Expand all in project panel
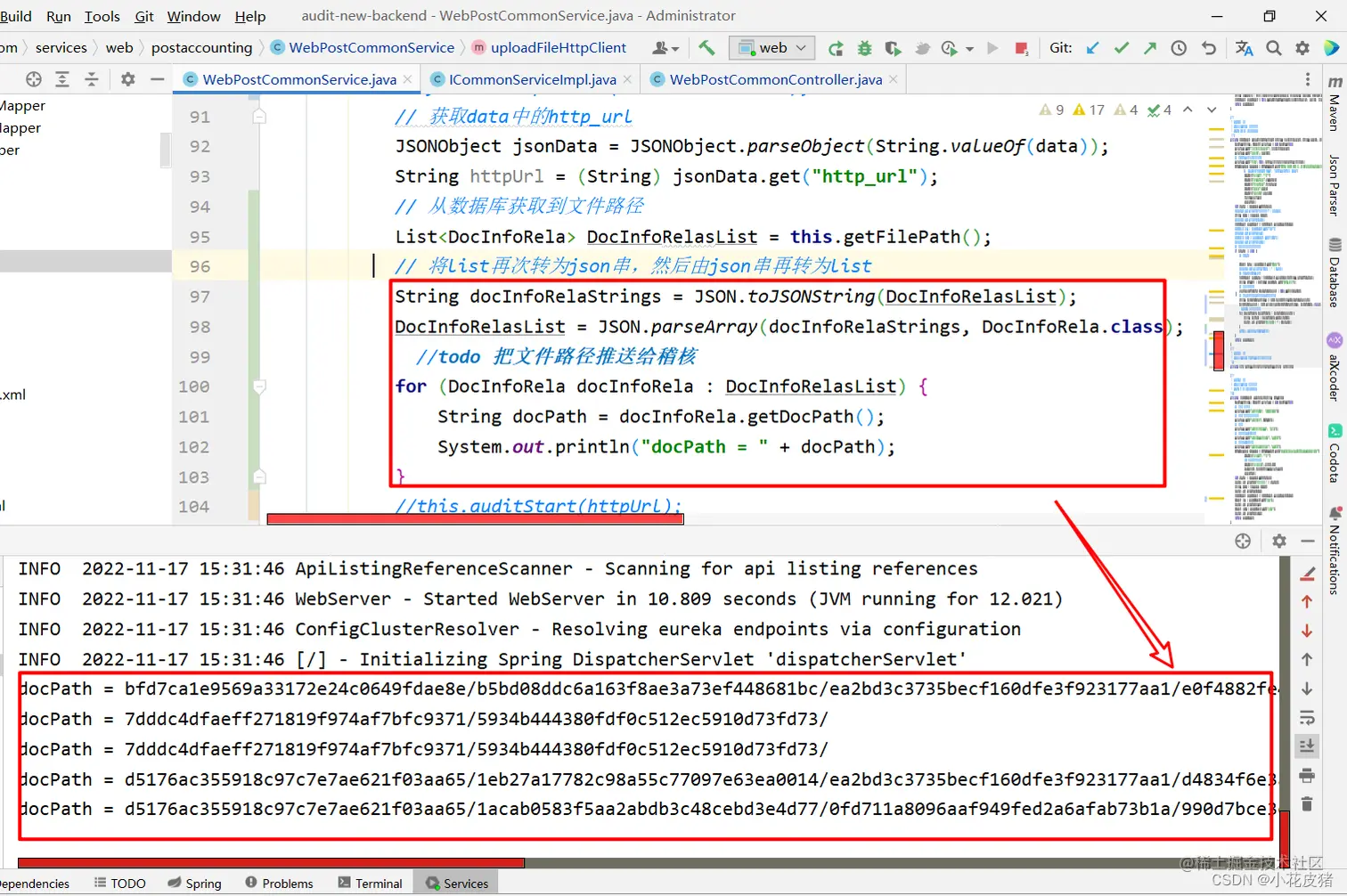This screenshot has width=1347, height=896. 62,79
